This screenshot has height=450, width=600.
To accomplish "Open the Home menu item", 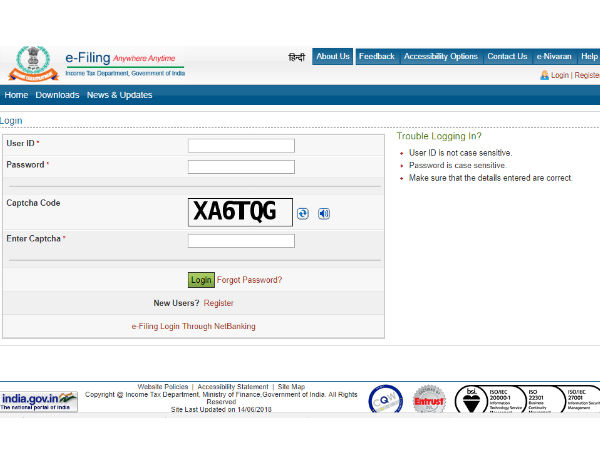I will click(16, 95).
